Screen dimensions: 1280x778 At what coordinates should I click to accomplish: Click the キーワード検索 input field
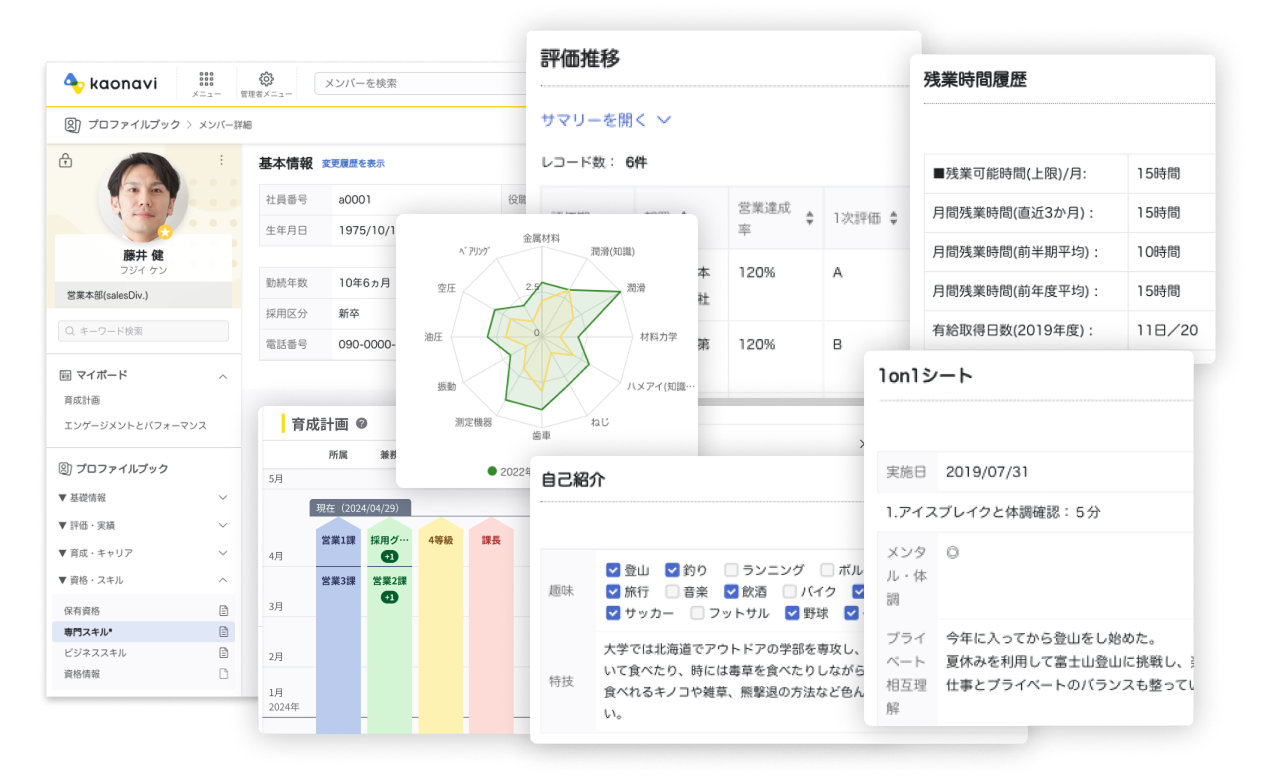coord(143,331)
